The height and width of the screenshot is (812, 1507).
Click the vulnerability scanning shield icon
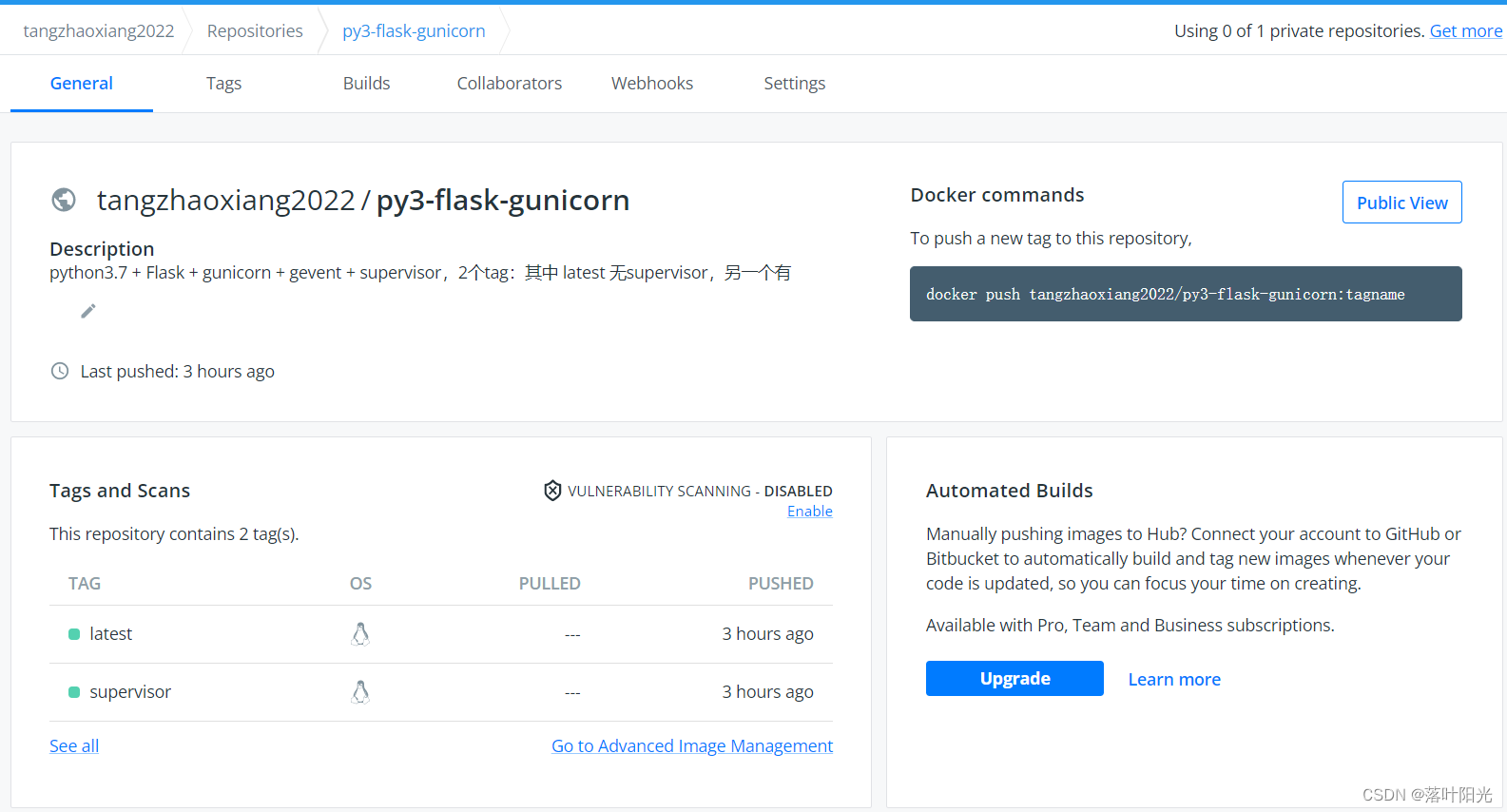point(552,491)
